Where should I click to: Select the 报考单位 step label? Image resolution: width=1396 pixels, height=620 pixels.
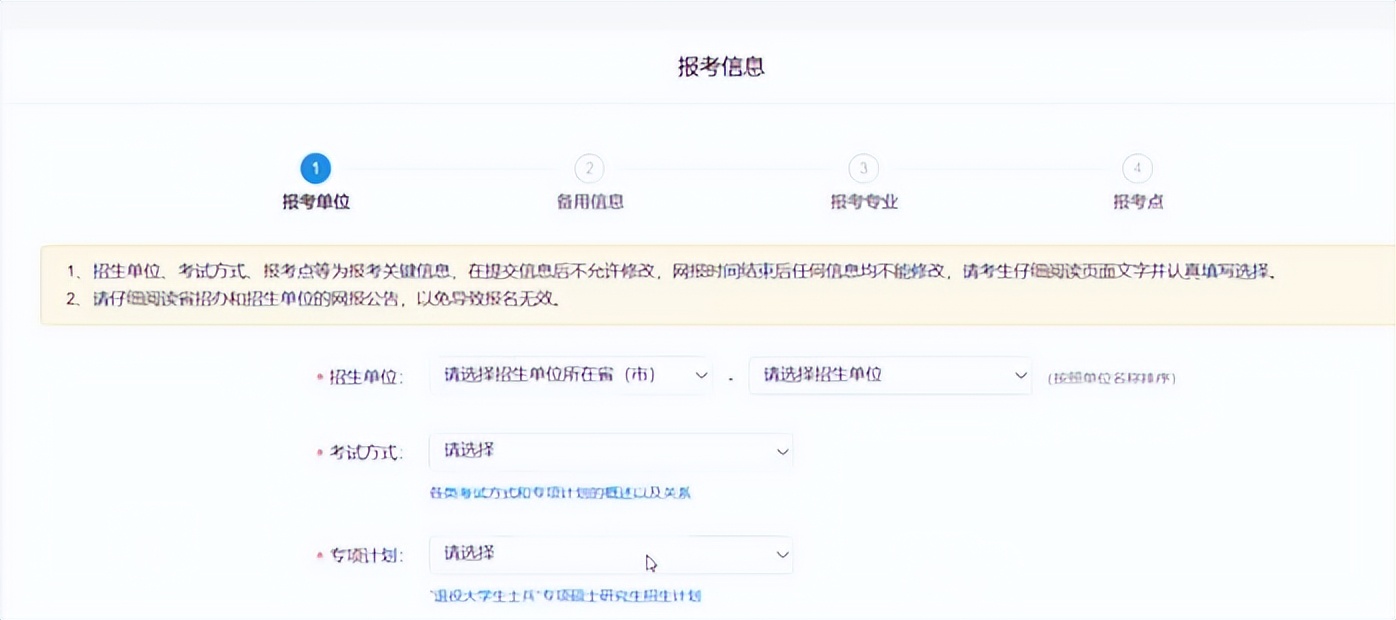315,200
